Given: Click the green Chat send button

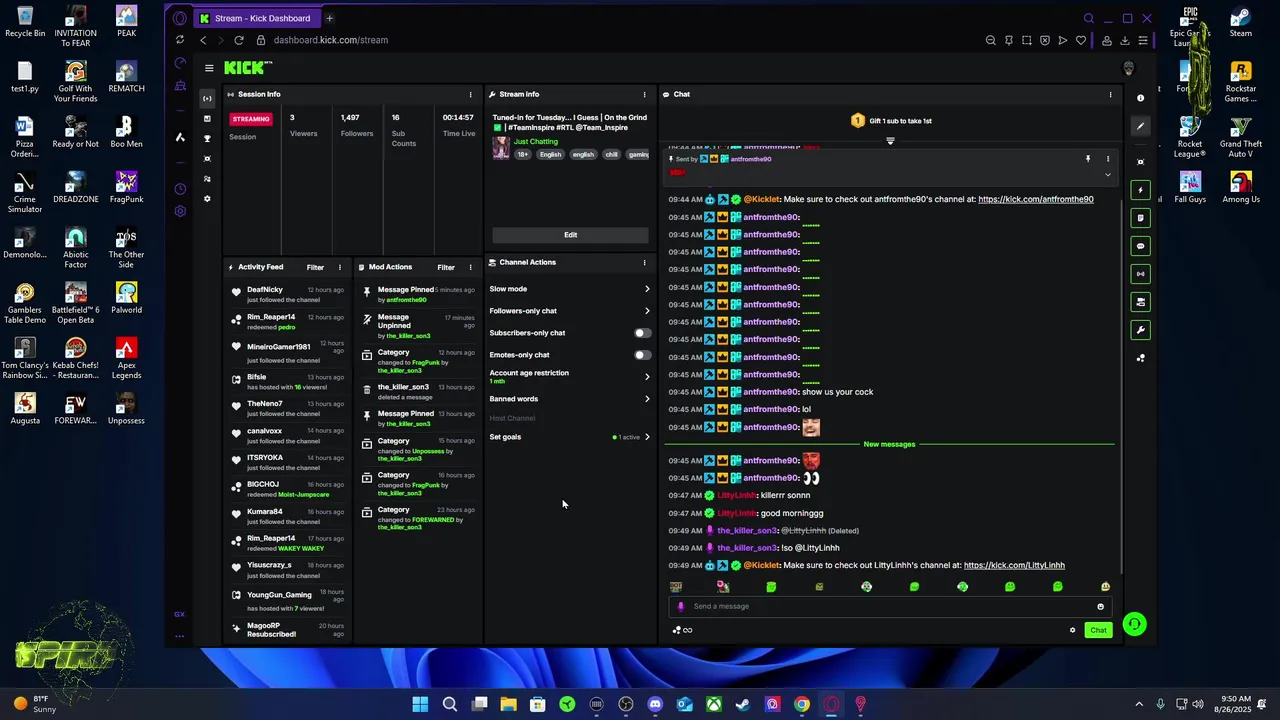Looking at the screenshot, I should click(x=1098, y=630).
